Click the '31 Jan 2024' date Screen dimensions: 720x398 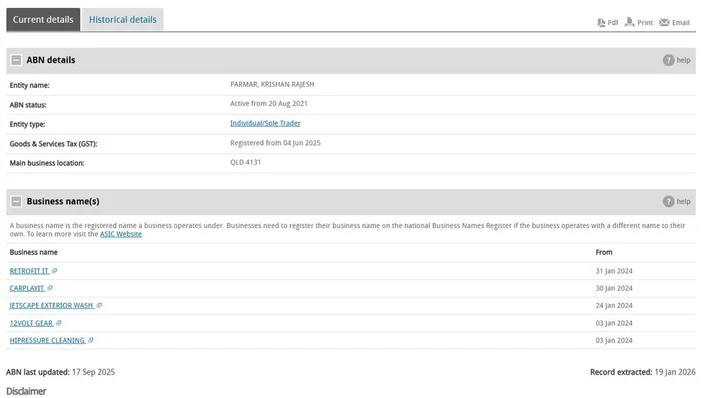(x=614, y=271)
